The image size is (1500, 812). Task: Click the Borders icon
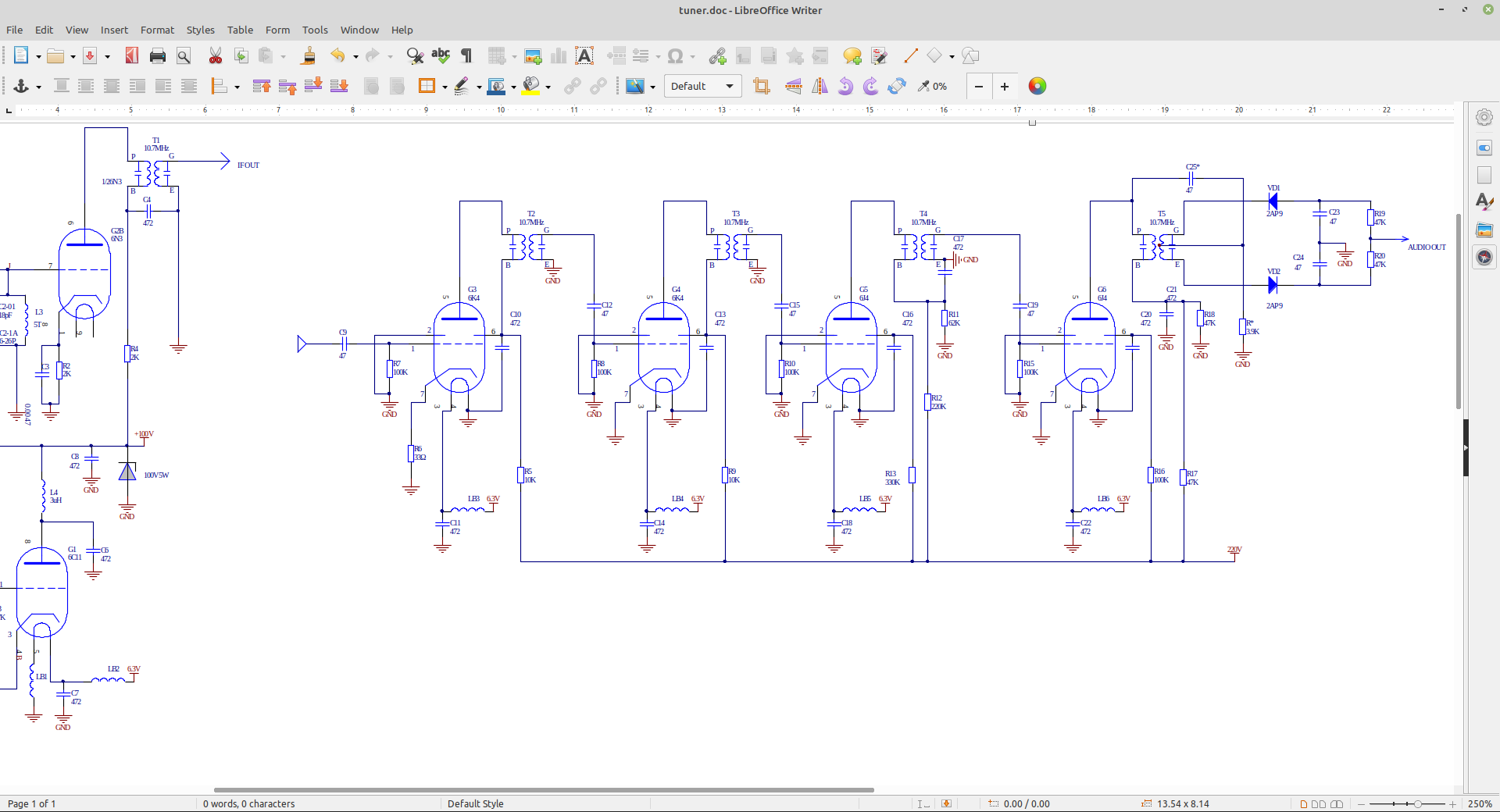tap(427, 86)
